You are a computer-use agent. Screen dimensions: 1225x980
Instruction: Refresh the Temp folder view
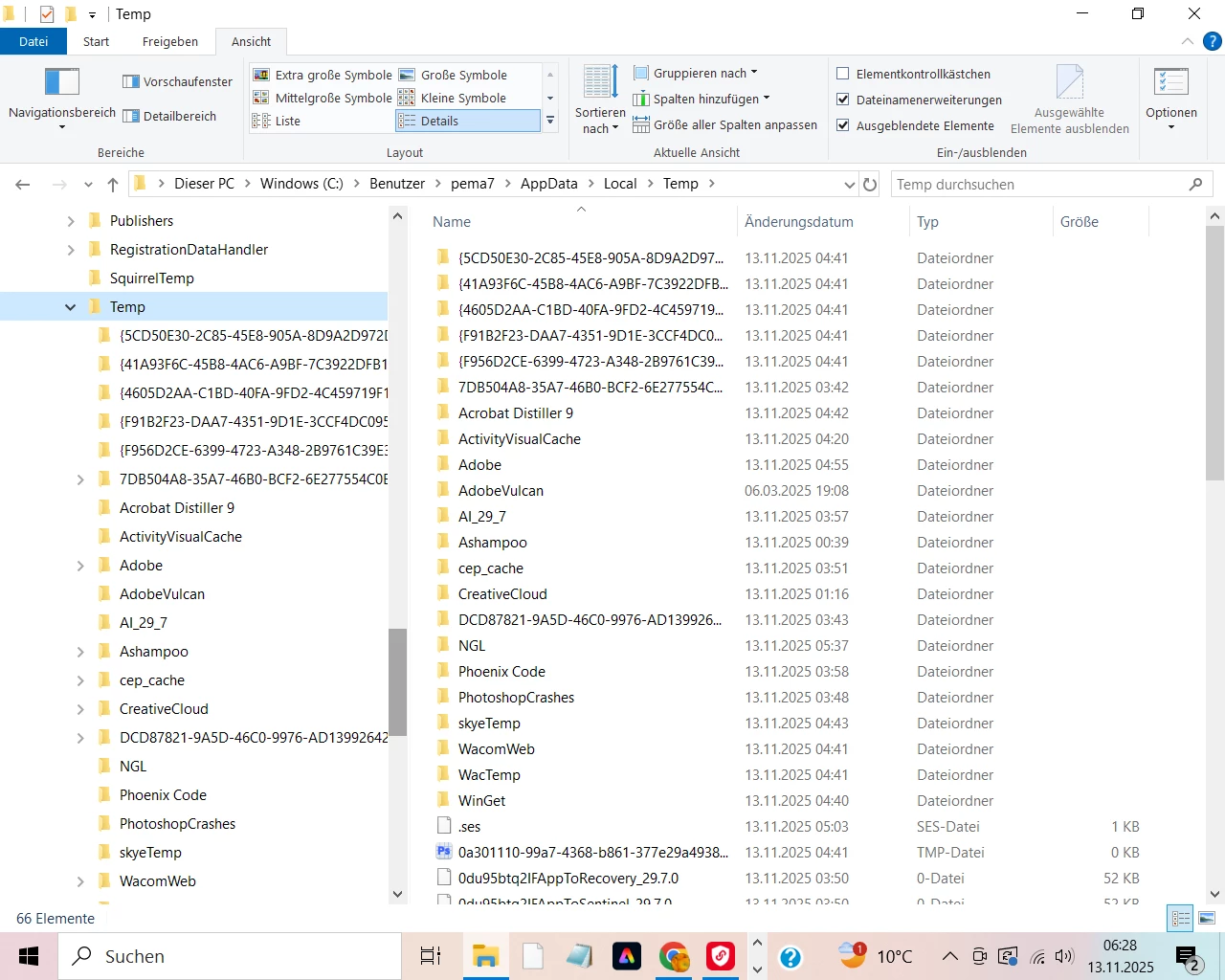[x=870, y=184]
